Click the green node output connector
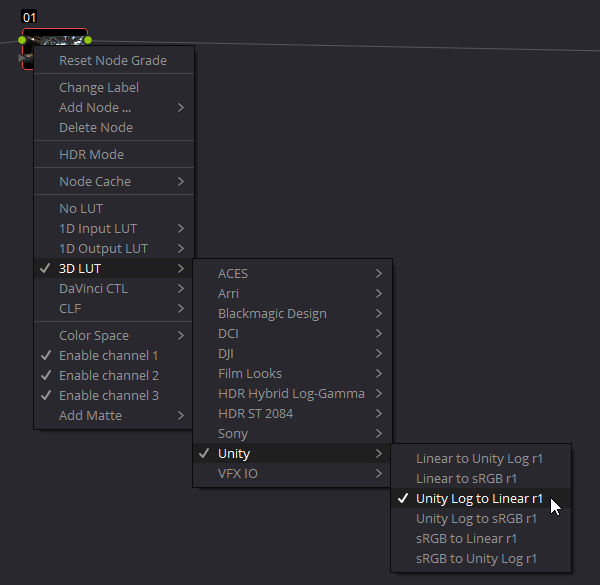 tap(88, 40)
